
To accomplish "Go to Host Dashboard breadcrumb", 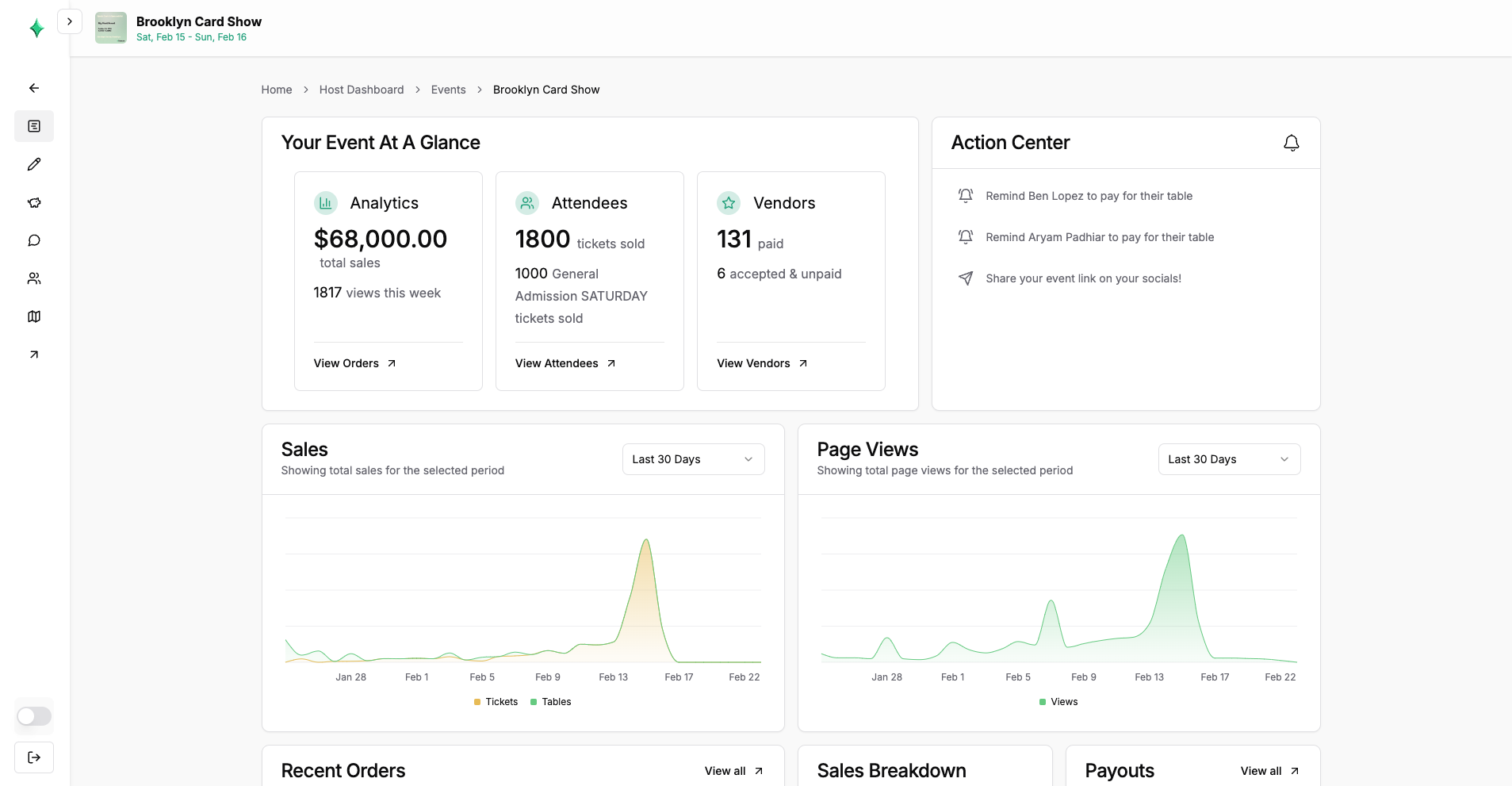I will (x=362, y=90).
